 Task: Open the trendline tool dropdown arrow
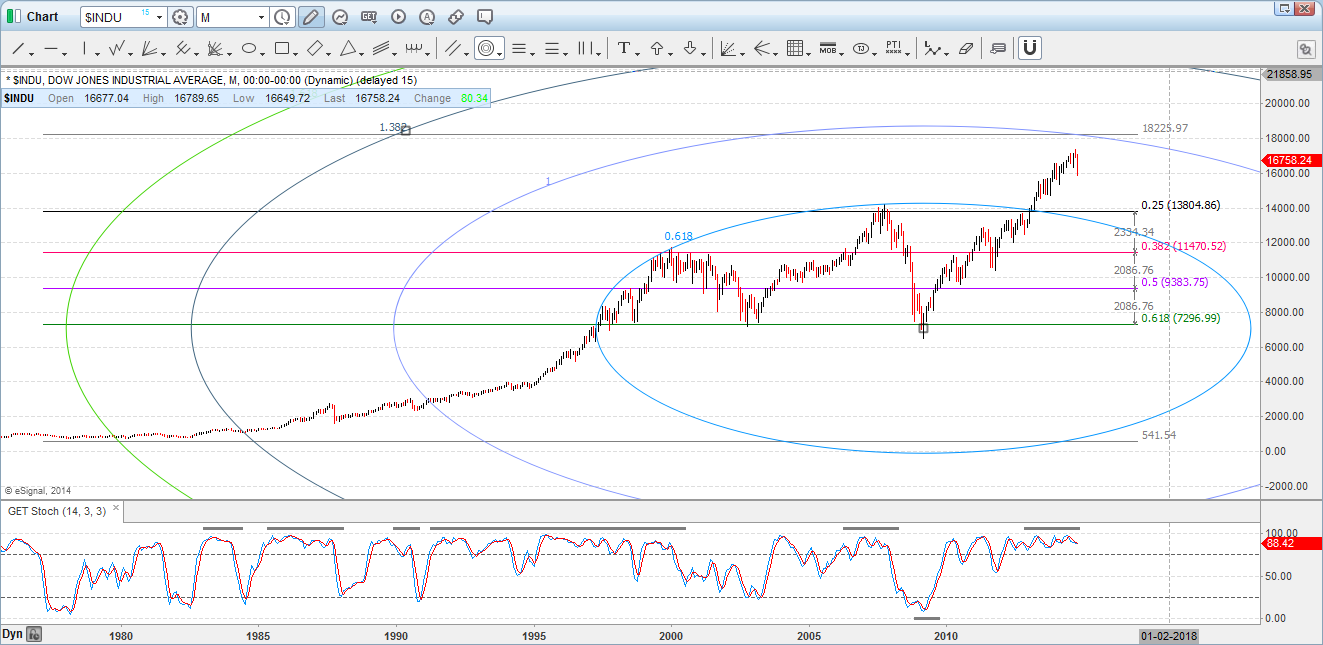30,52
